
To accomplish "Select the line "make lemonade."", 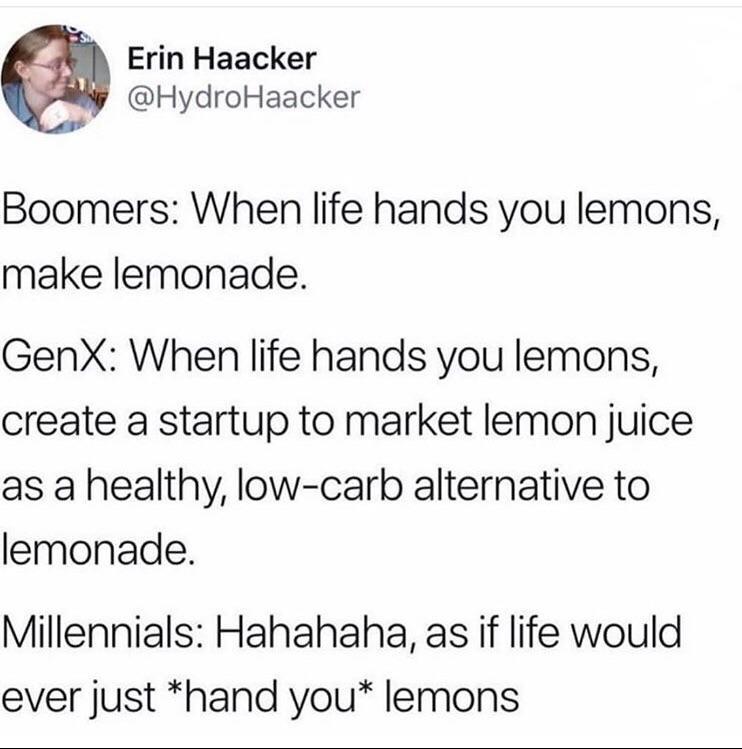I will click(x=154, y=274).
